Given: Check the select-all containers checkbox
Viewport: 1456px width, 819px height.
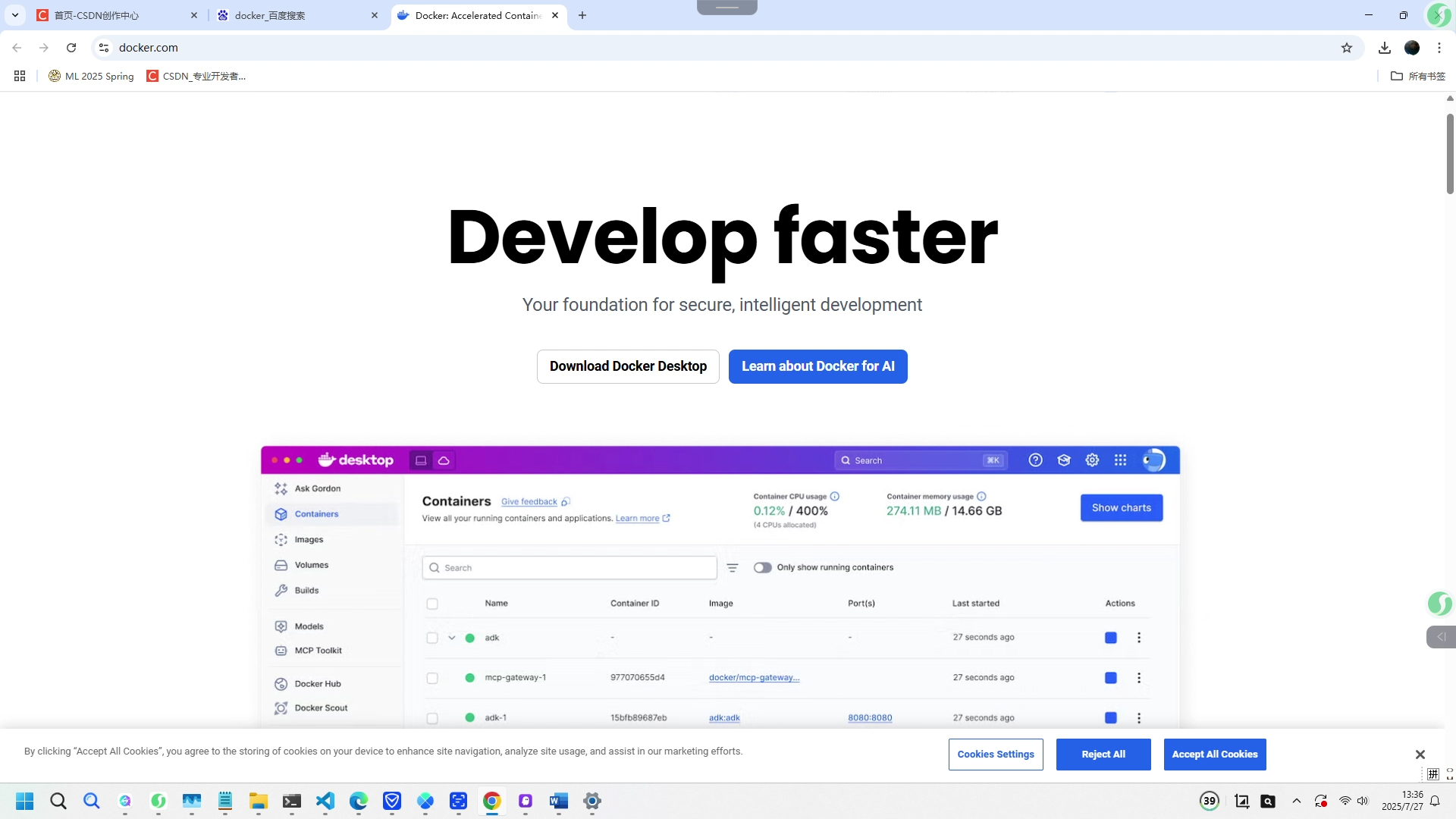Looking at the screenshot, I should pyautogui.click(x=432, y=604).
